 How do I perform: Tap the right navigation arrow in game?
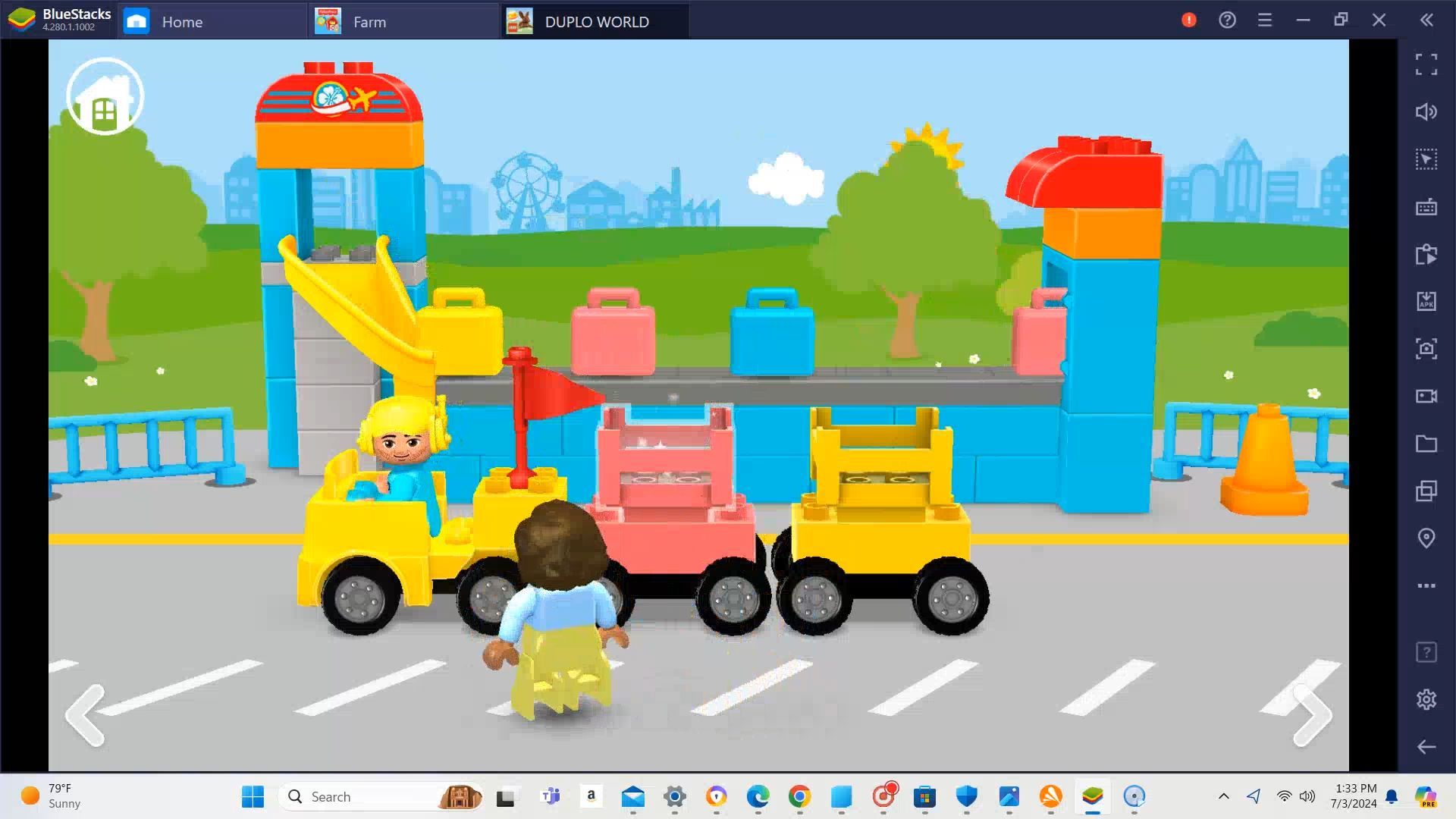click(1312, 715)
